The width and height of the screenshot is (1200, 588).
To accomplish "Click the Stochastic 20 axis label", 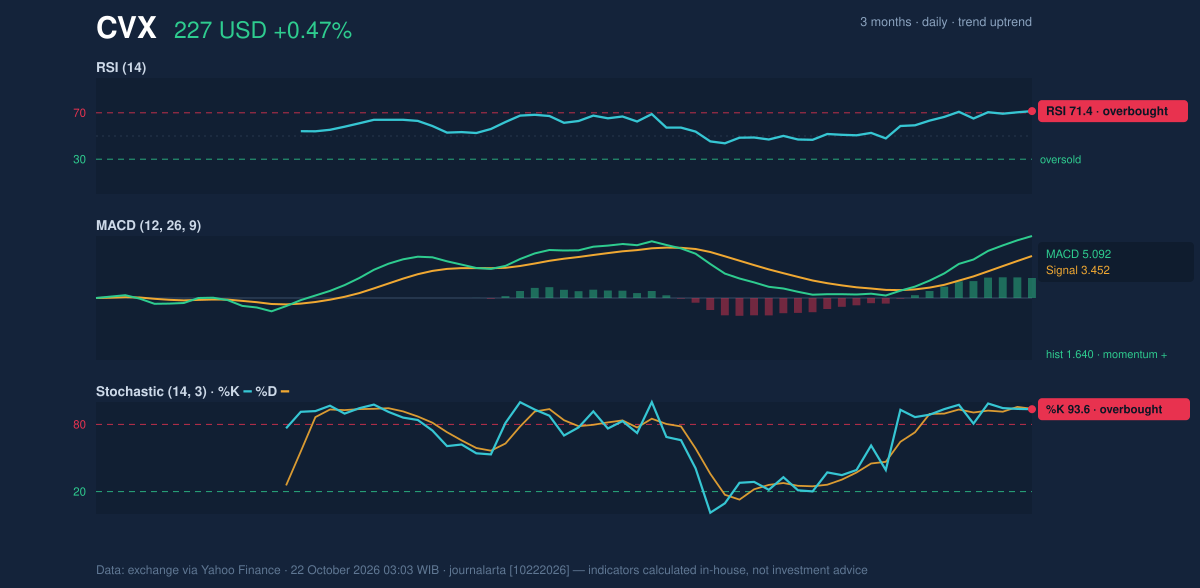I will click(79, 491).
